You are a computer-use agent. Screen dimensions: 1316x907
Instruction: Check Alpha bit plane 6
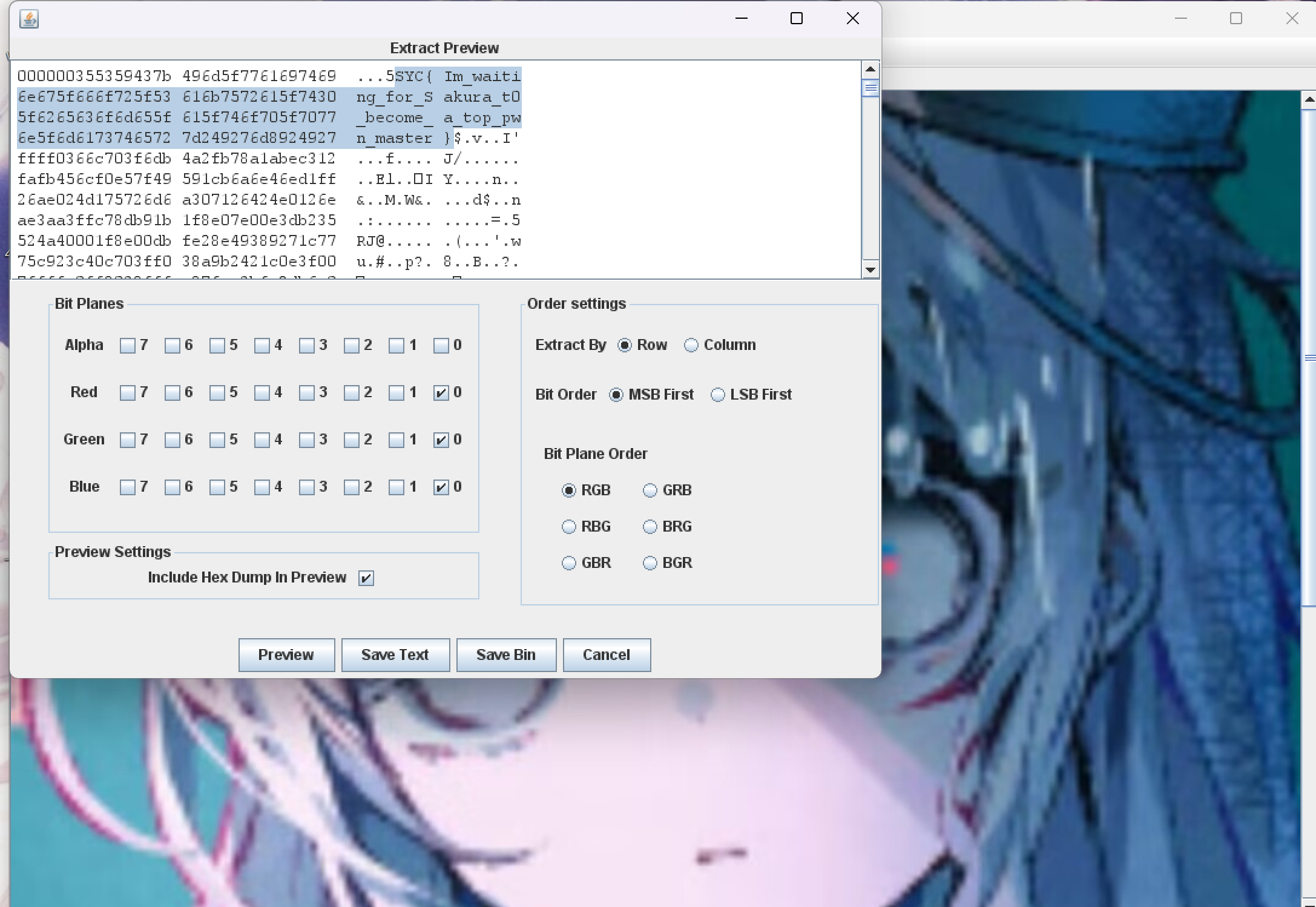pyautogui.click(x=172, y=346)
